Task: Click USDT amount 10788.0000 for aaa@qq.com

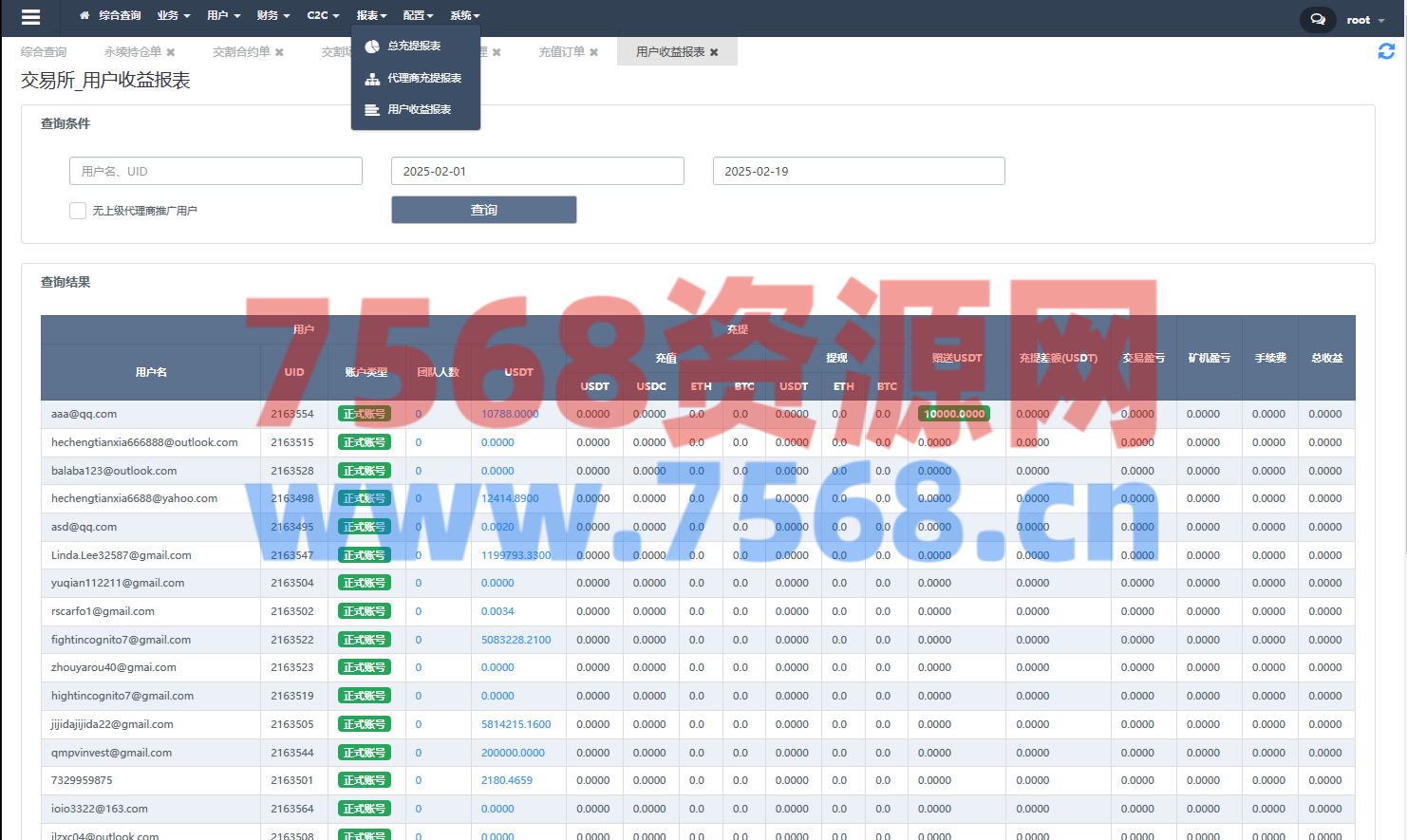Action: click(510, 414)
